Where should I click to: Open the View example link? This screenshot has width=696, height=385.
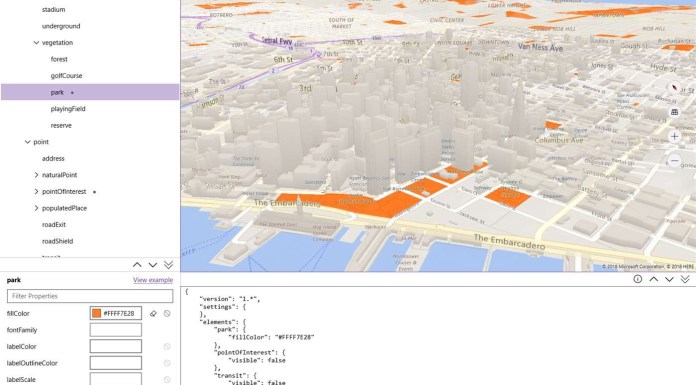pos(153,280)
